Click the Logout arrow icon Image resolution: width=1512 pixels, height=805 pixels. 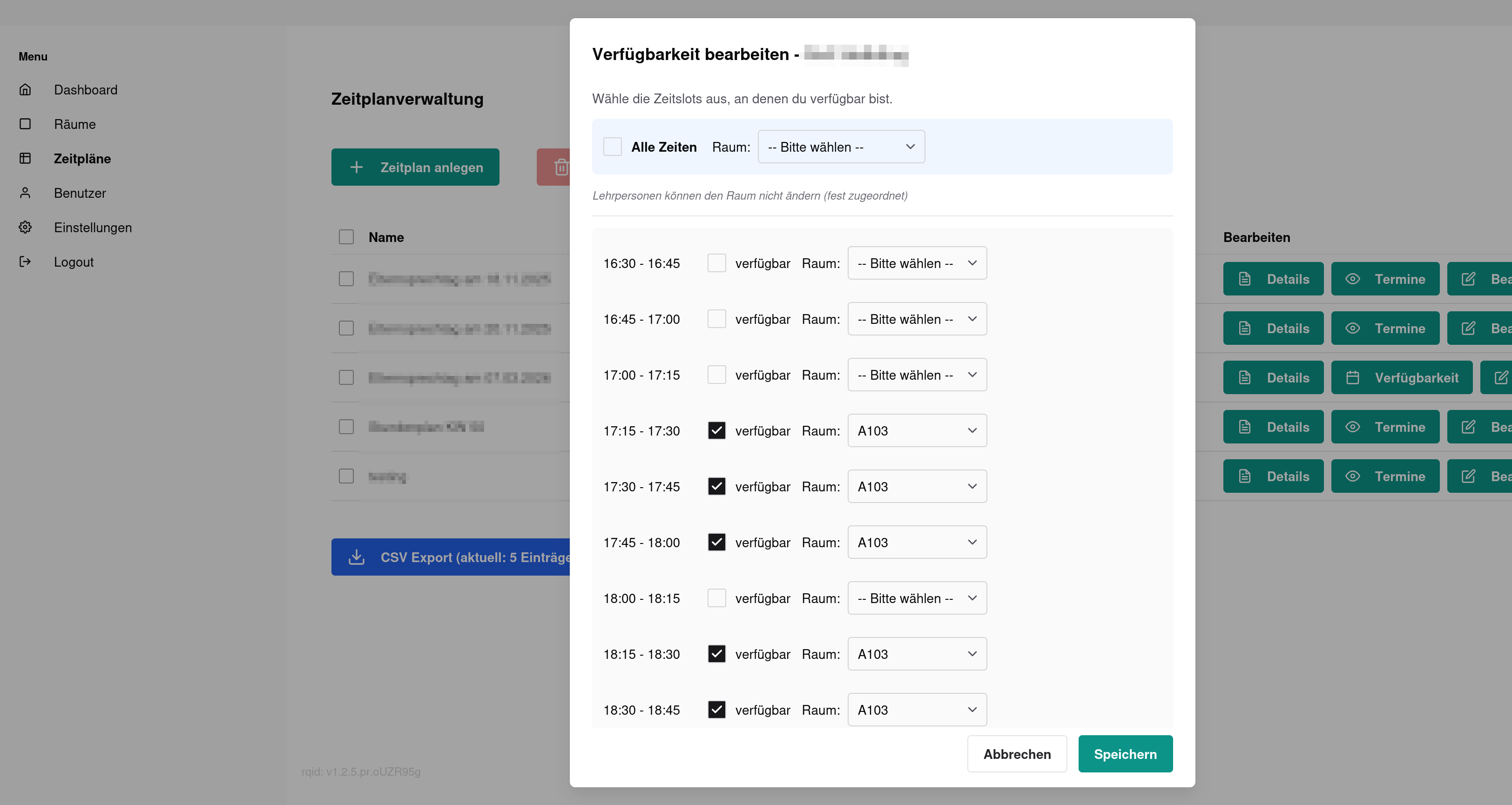point(25,262)
